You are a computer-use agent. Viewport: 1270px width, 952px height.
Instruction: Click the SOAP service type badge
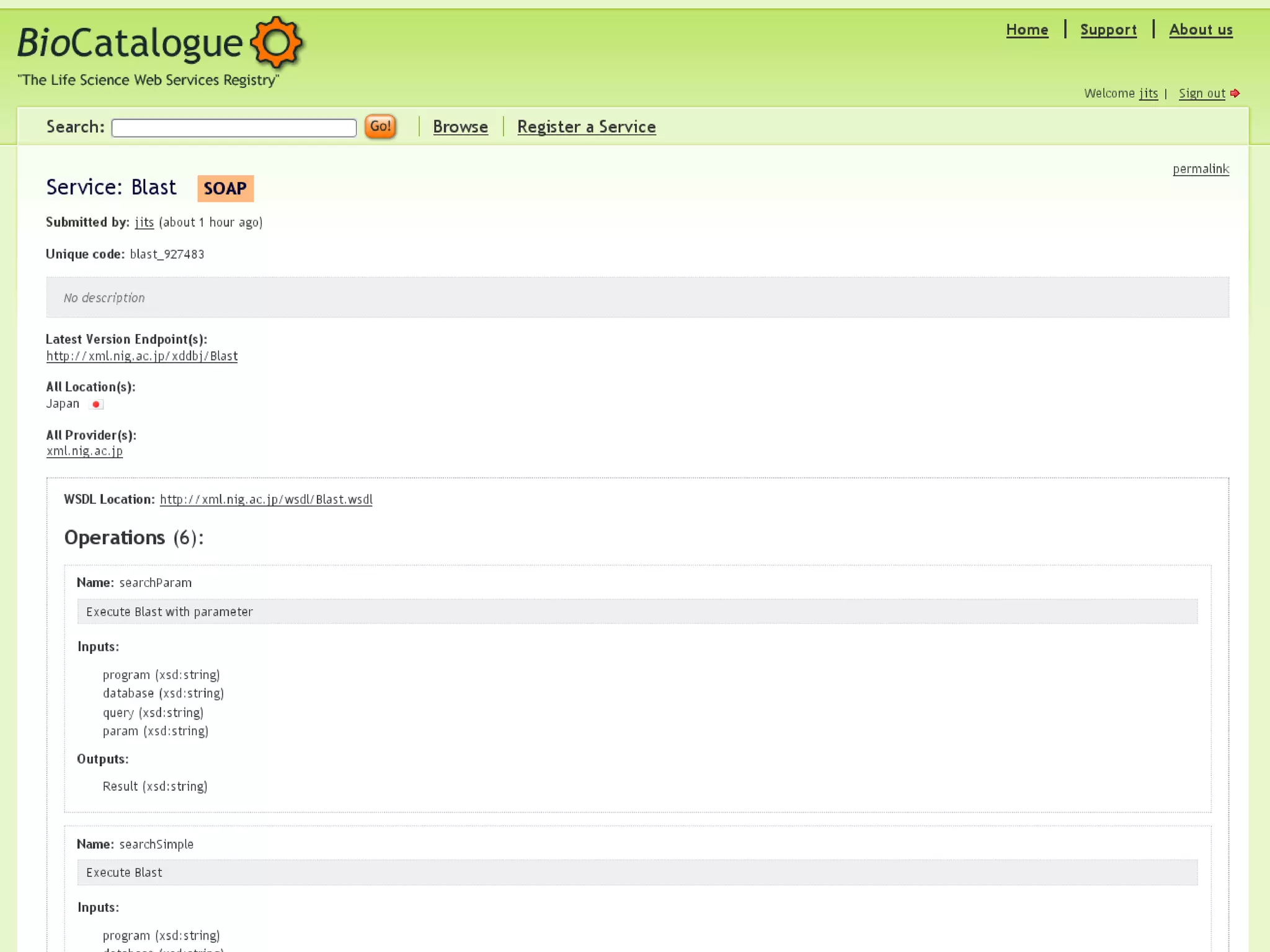click(225, 188)
